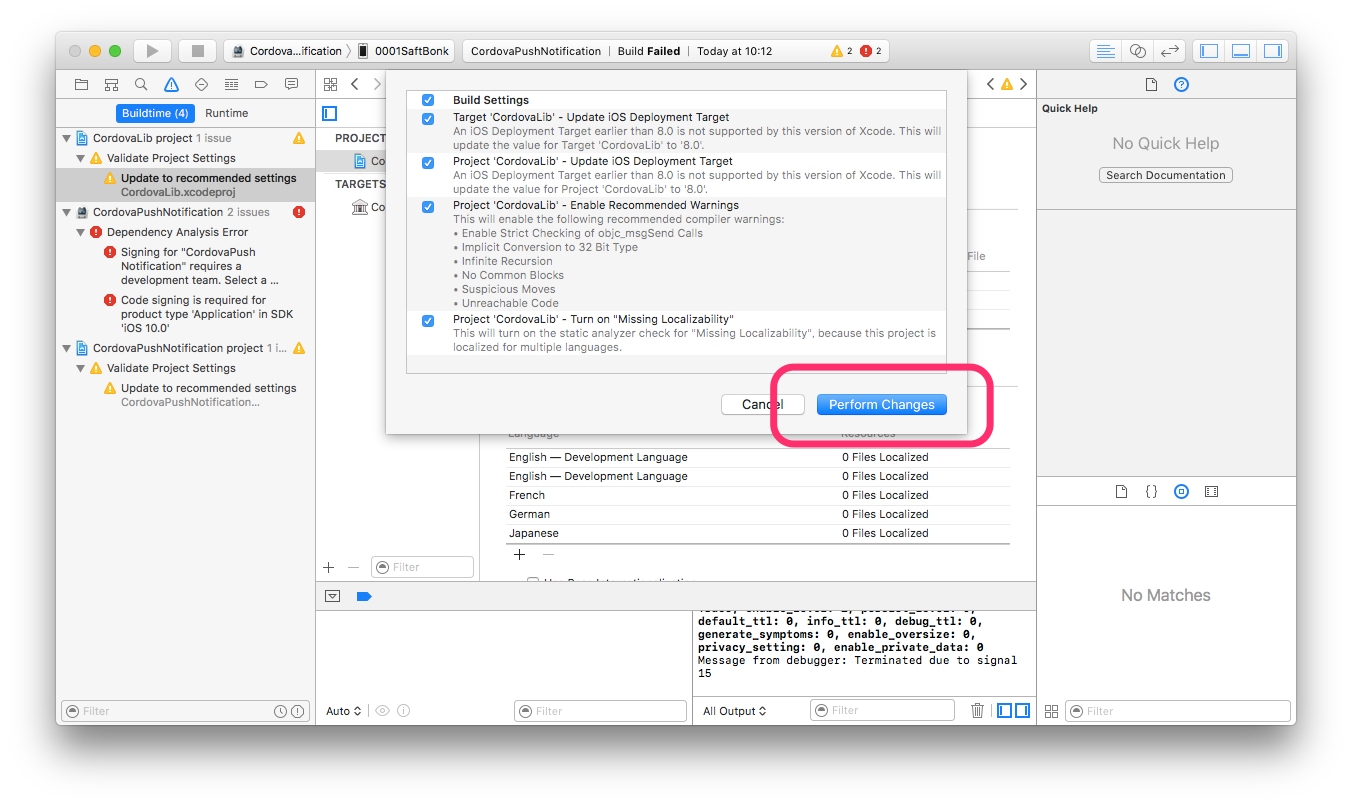Viewport: 1352px width, 805px height.
Task: Open the All Output dropdown
Action: click(735, 711)
